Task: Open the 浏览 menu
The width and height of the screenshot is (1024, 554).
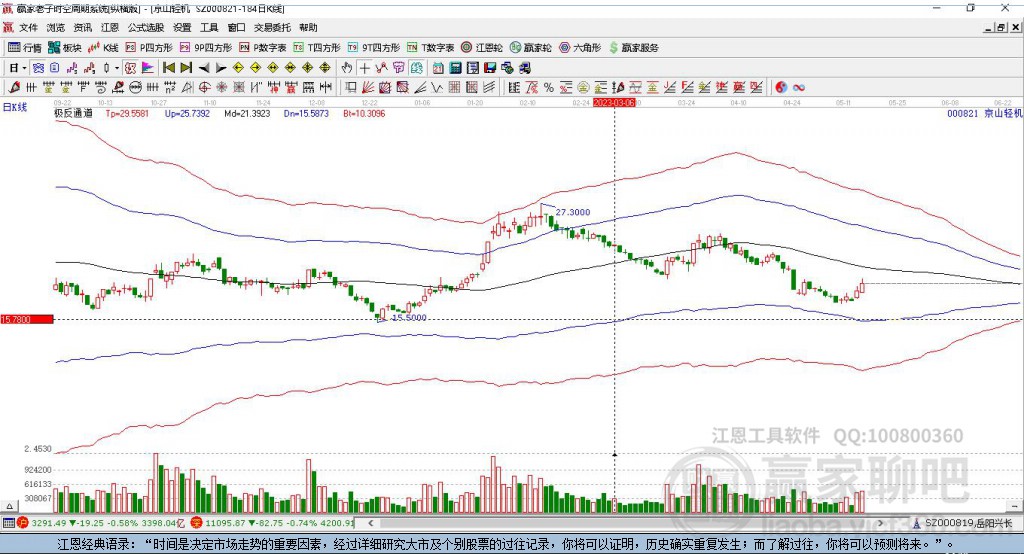Action: click(x=56, y=27)
